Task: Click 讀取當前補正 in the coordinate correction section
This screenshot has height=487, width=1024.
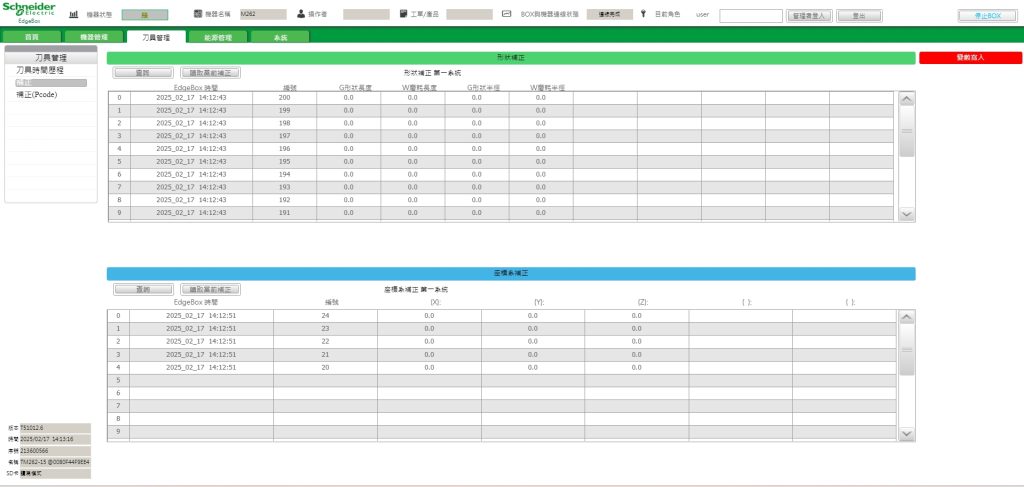Action: click(x=210, y=289)
